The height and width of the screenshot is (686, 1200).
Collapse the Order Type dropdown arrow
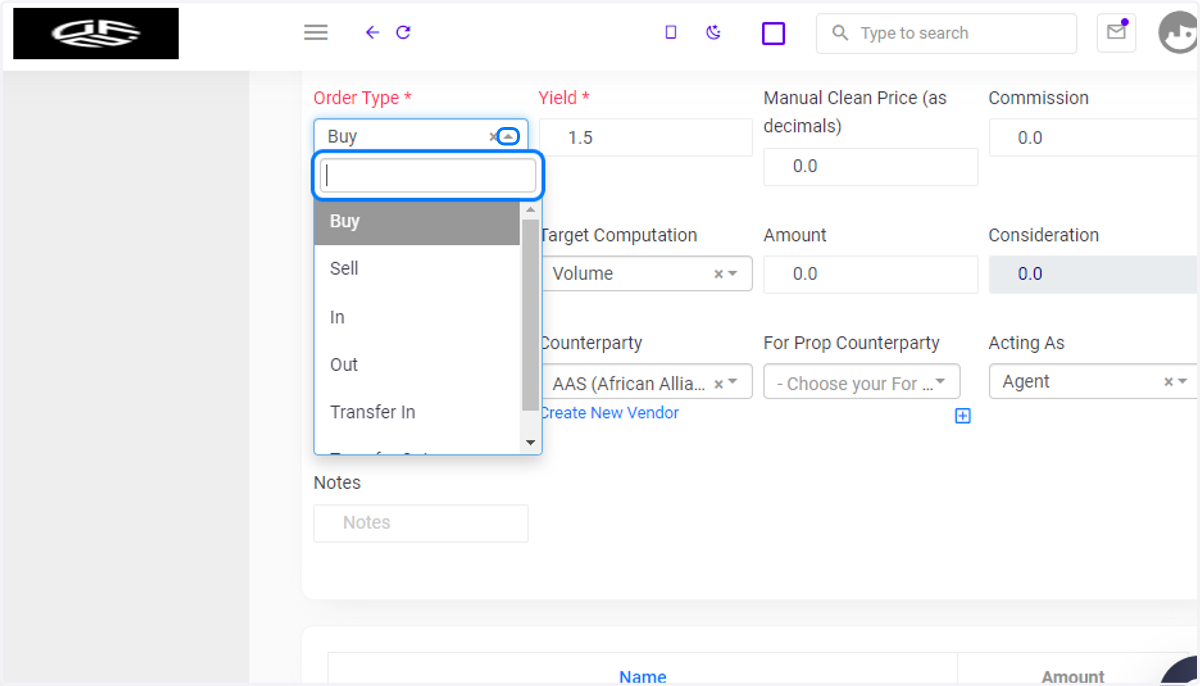(x=509, y=136)
